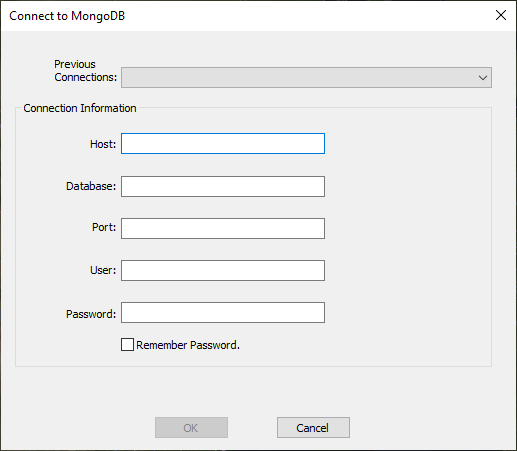Activate the Password input field

tap(223, 312)
